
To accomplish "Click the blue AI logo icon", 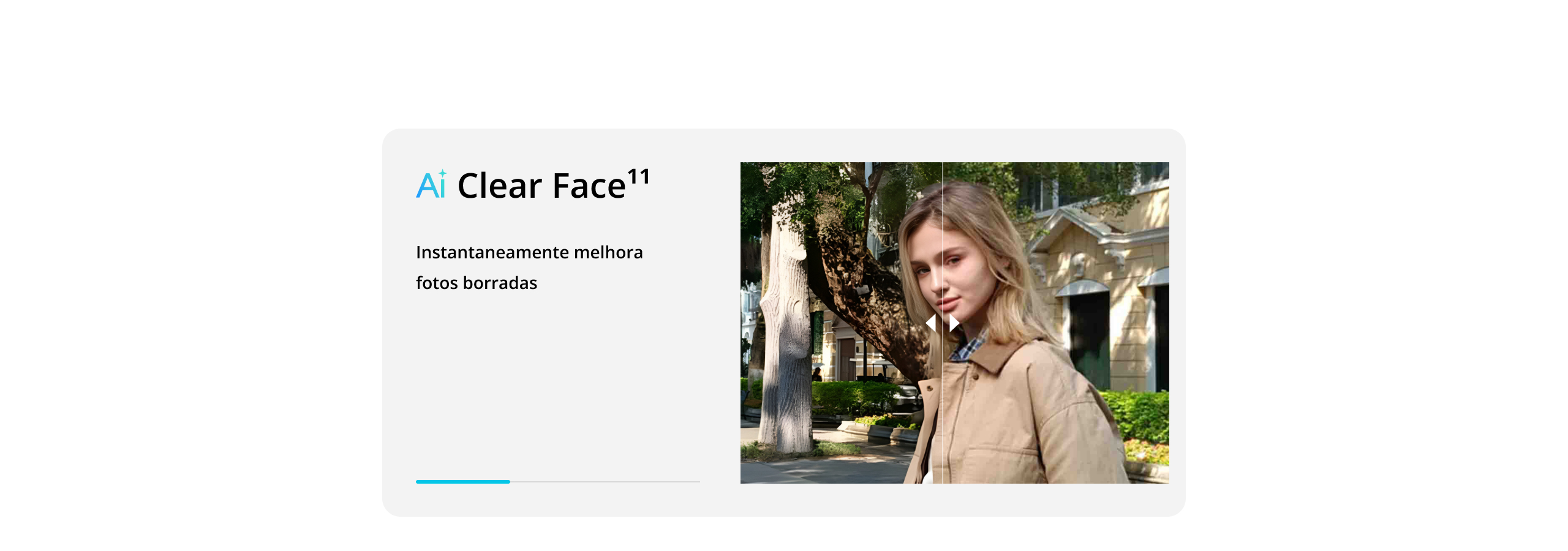I will click(x=431, y=185).
